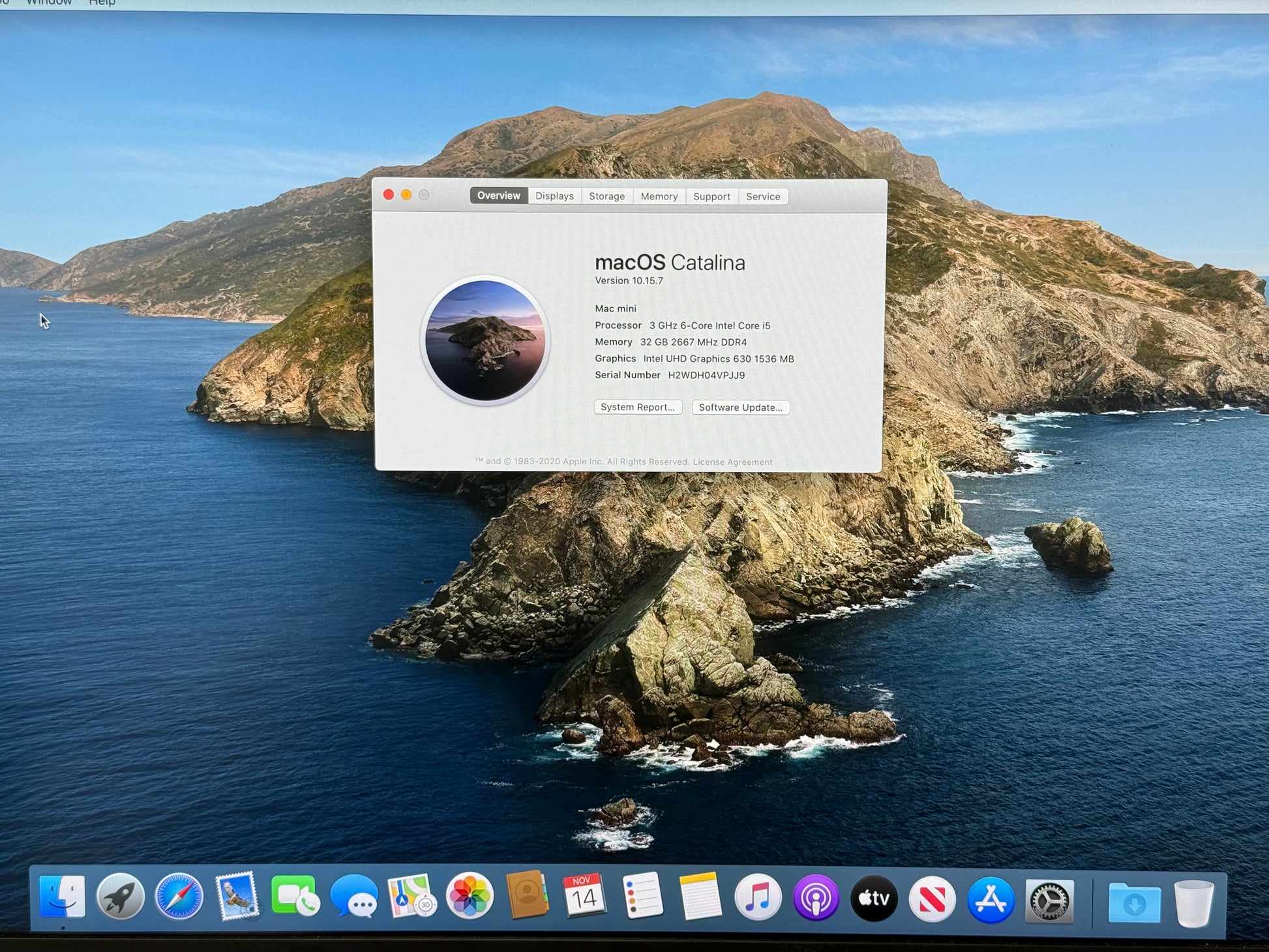Open Launchpad rocket icon
Screen dimensions: 1269x952
121,897
